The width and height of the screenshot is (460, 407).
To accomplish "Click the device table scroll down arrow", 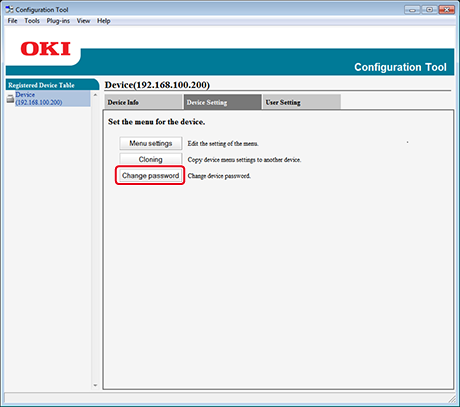I will [x=95, y=385].
